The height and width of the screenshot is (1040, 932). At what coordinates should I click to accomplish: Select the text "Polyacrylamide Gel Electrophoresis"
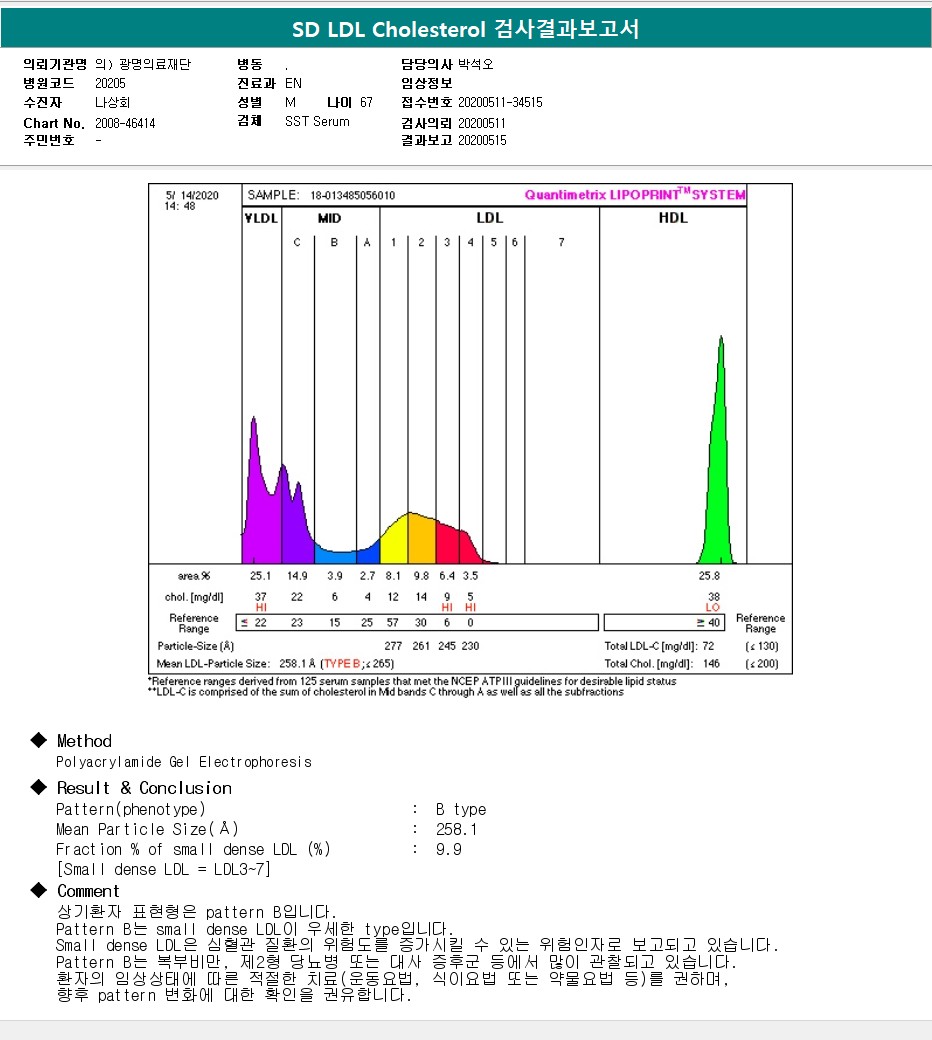click(184, 762)
